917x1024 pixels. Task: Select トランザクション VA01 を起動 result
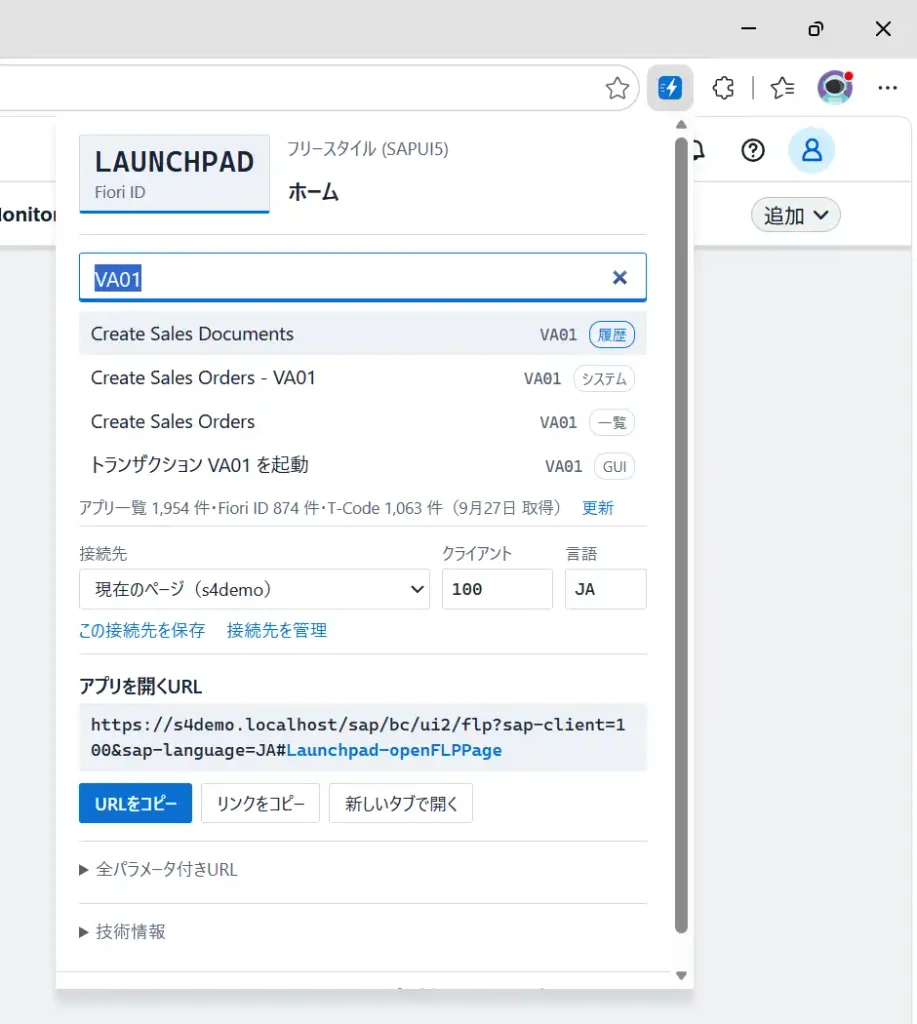click(x=362, y=466)
